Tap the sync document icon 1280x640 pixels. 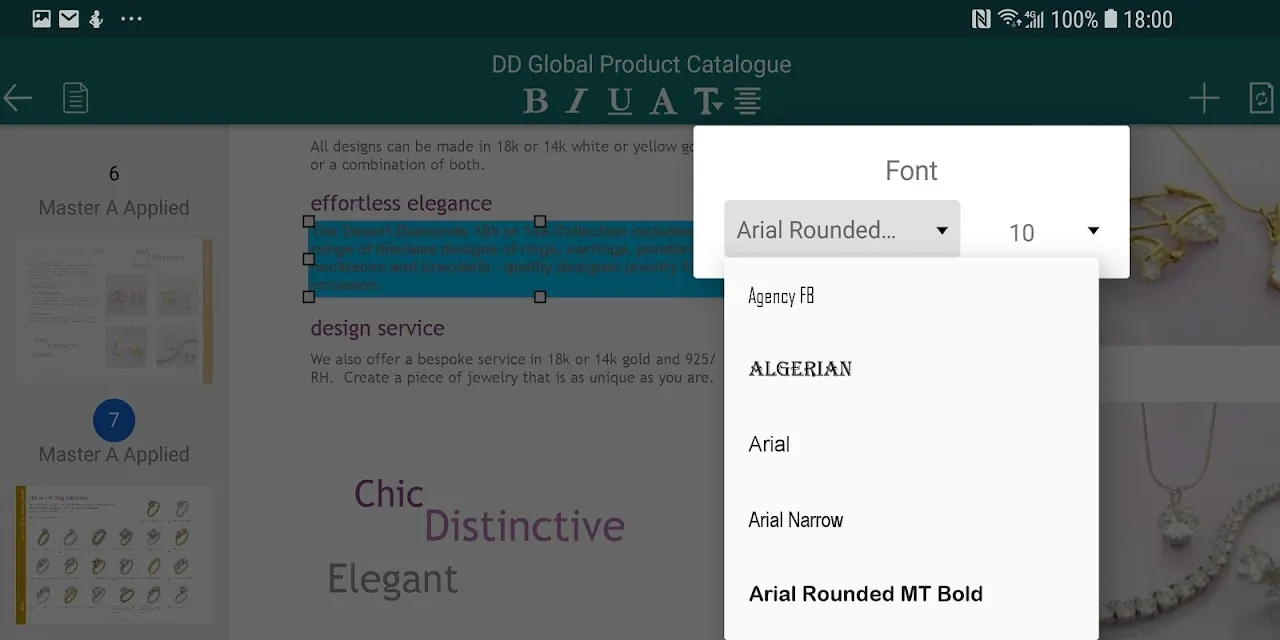click(1261, 98)
